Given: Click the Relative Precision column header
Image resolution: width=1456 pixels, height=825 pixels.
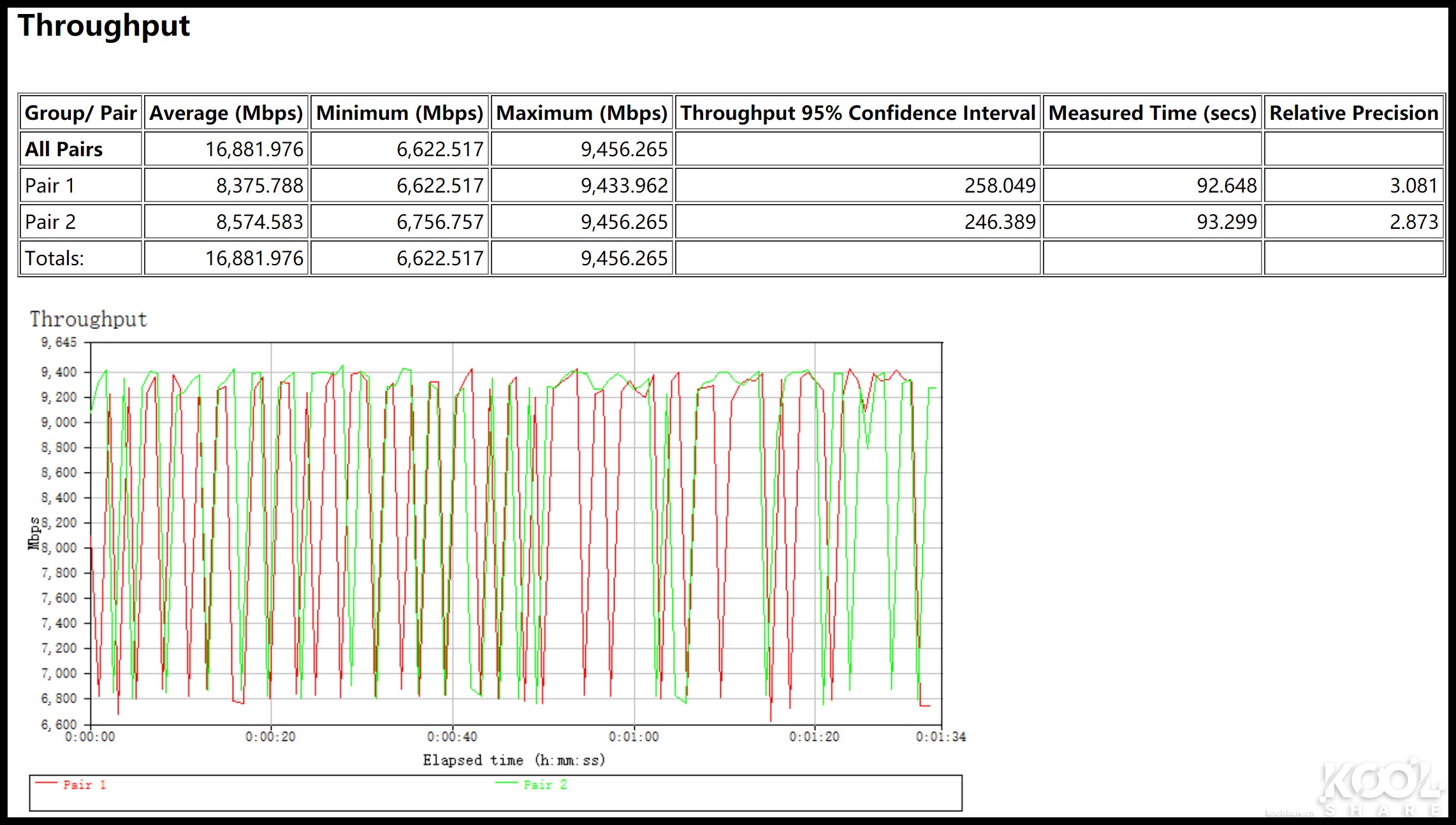Looking at the screenshot, I should (x=1353, y=113).
